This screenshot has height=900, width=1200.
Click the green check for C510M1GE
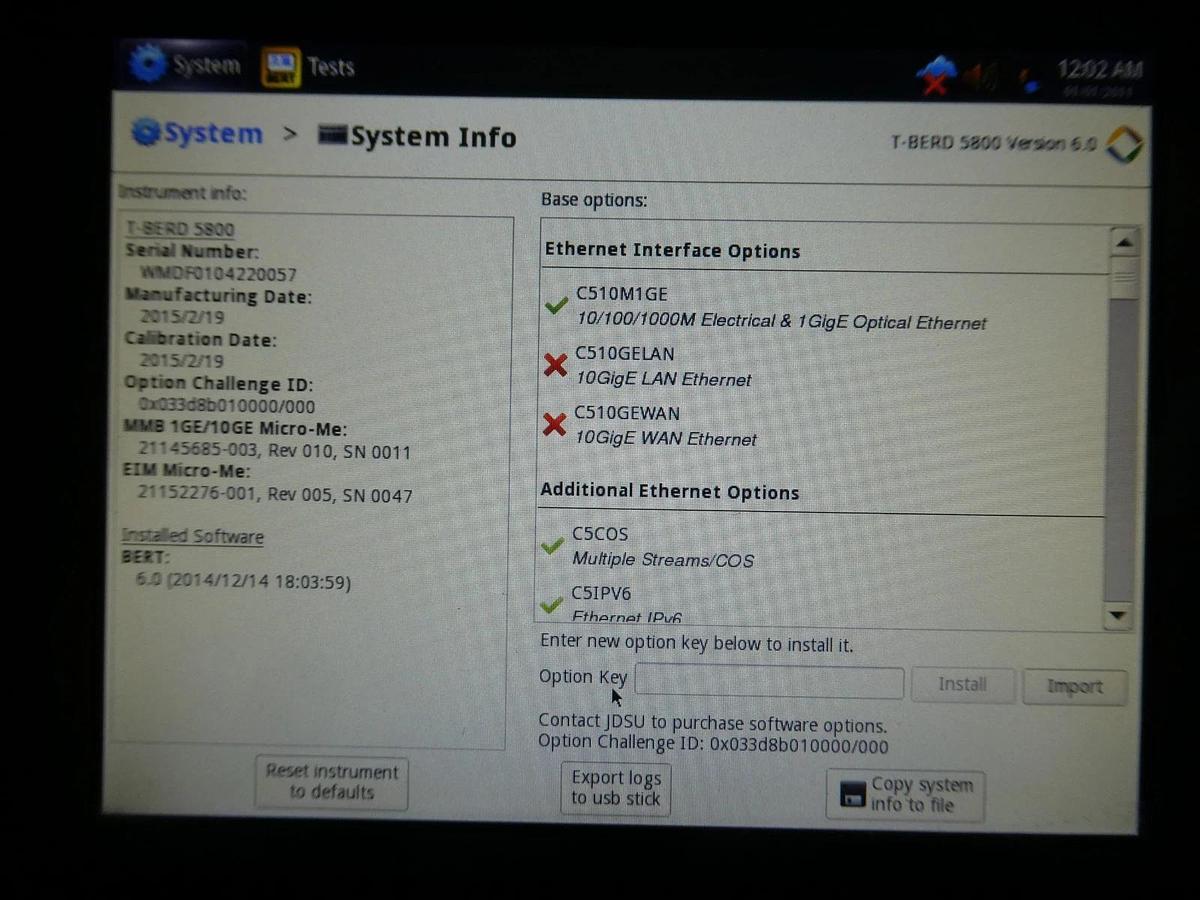556,306
